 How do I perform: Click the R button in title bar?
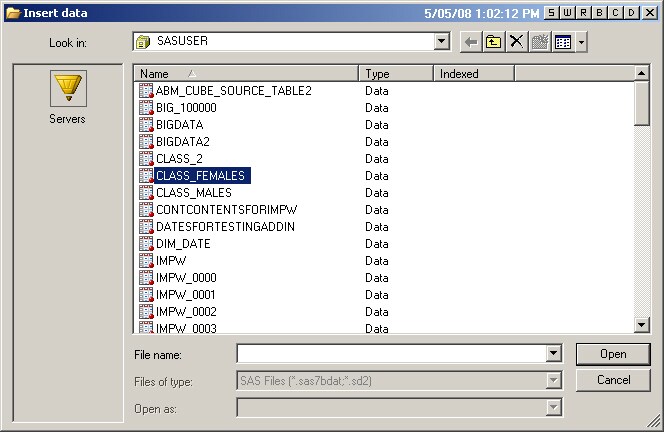584,12
